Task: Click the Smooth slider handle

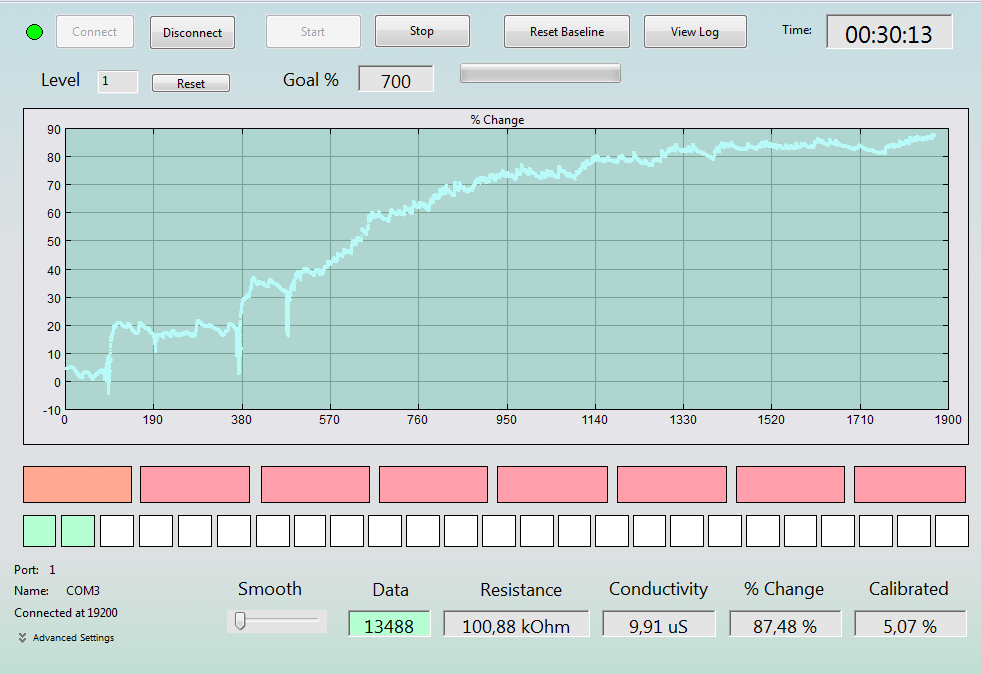Action: click(240, 621)
